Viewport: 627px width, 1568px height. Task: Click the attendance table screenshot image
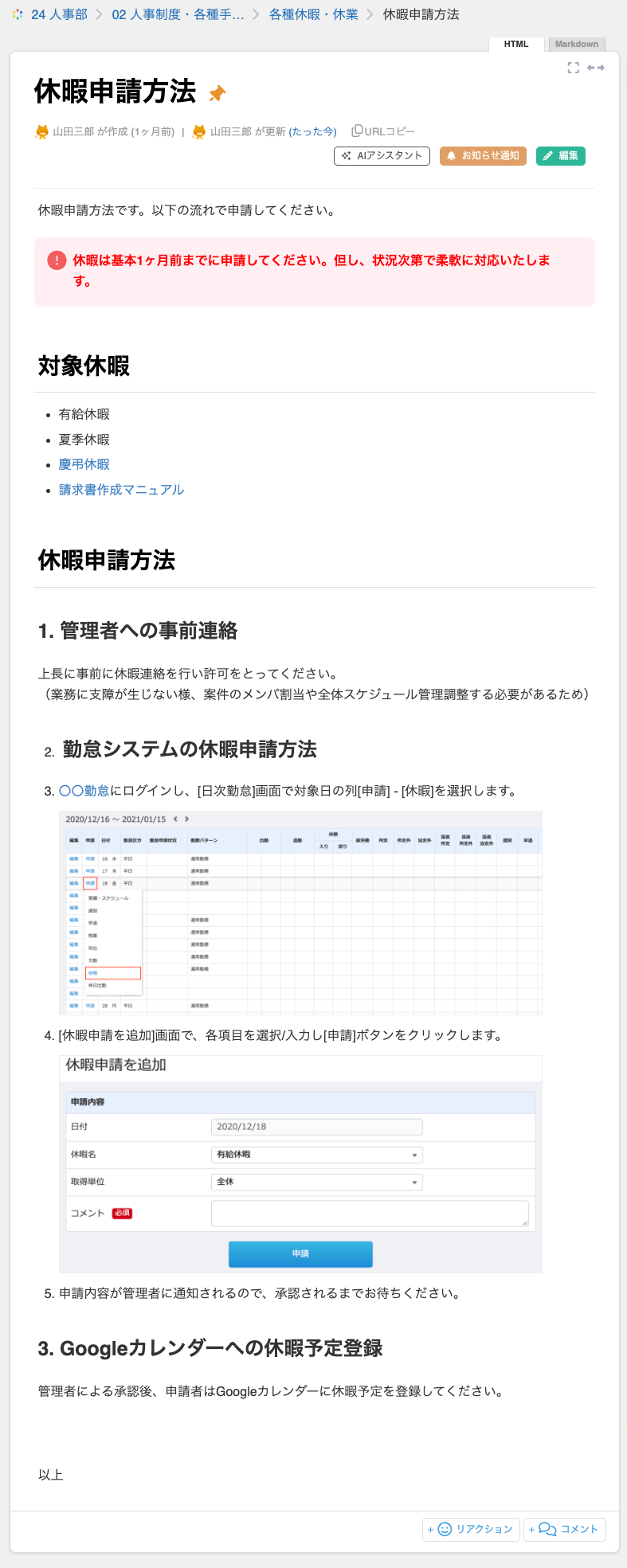pyautogui.click(x=300, y=913)
